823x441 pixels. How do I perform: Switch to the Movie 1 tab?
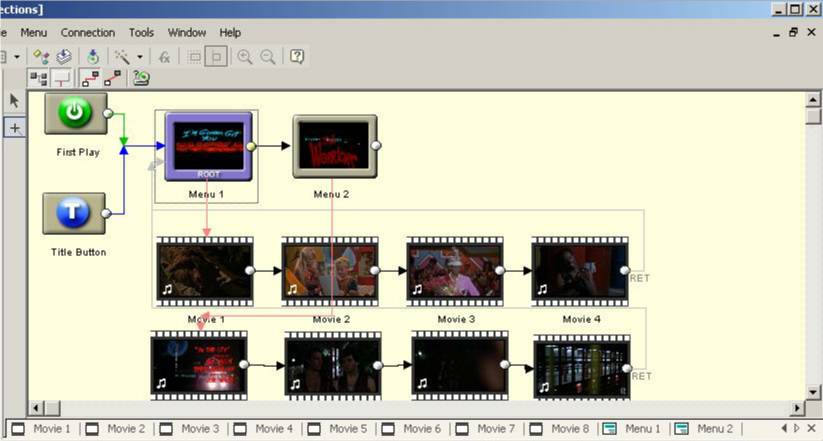click(x=41, y=429)
